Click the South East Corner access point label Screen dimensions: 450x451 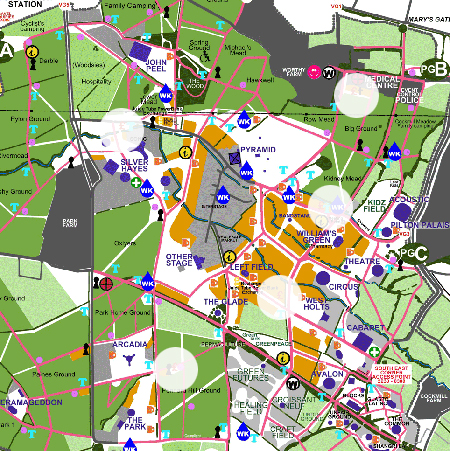[x=392, y=375]
